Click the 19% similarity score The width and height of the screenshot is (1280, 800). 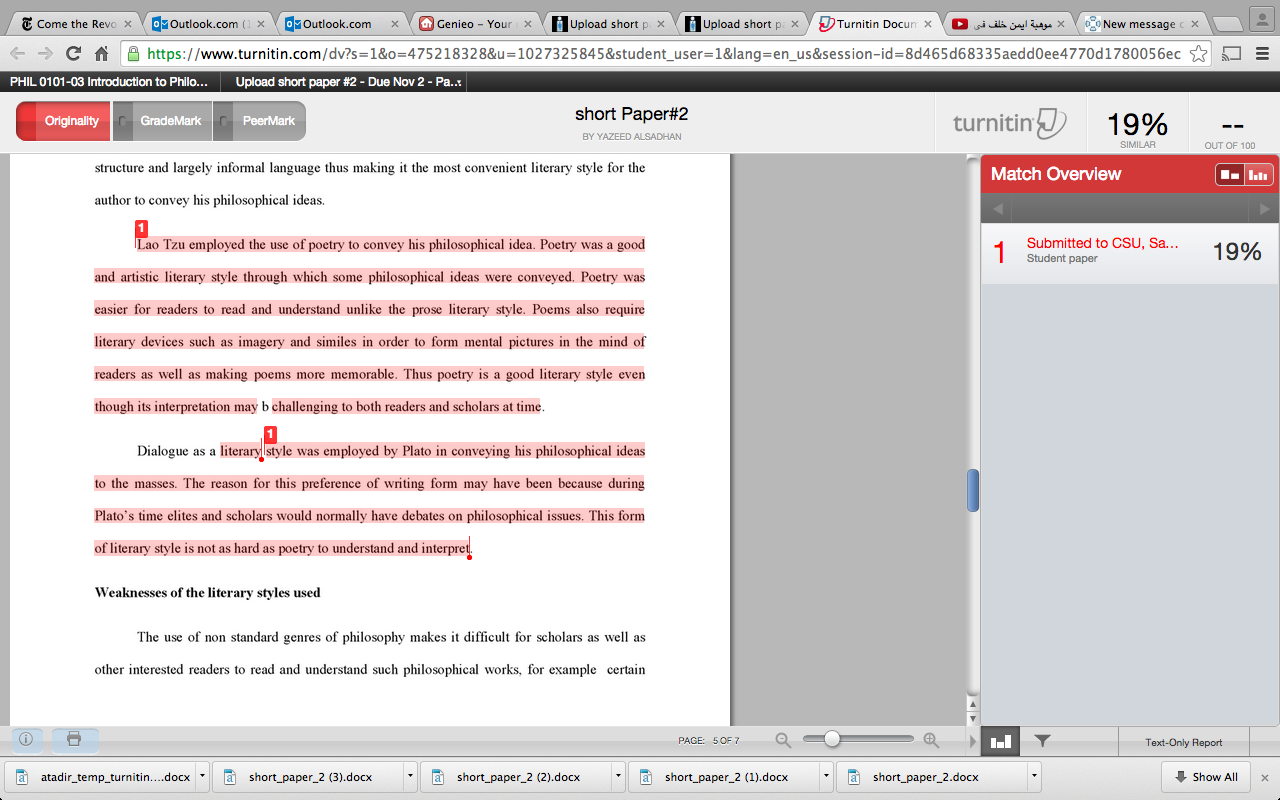(1137, 125)
